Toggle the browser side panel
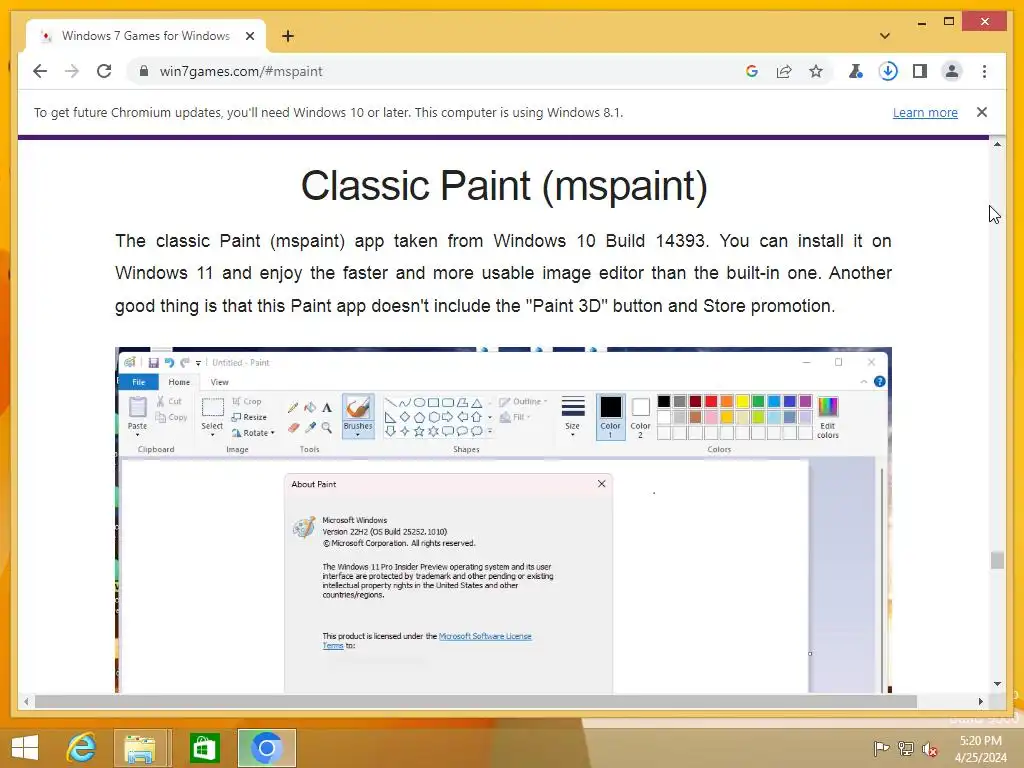Image resolution: width=1024 pixels, height=768 pixels. [x=920, y=71]
